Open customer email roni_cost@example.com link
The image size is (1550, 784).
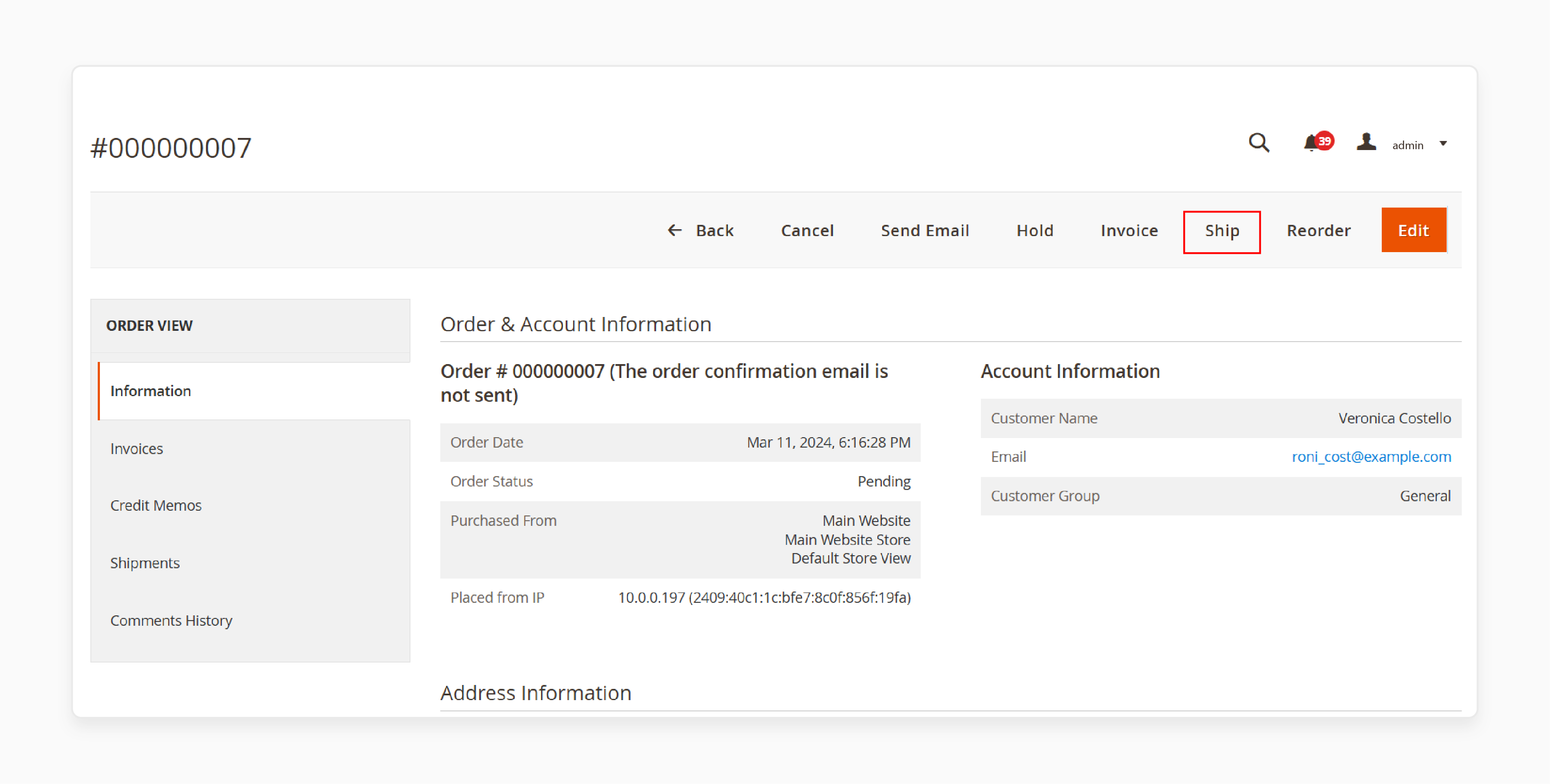1371,457
